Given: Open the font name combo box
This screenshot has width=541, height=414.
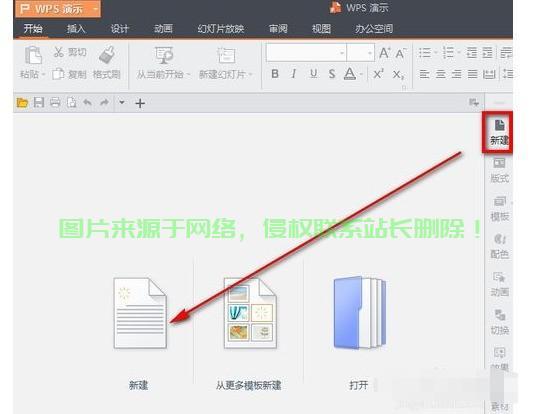Looking at the screenshot, I should tap(306, 53).
